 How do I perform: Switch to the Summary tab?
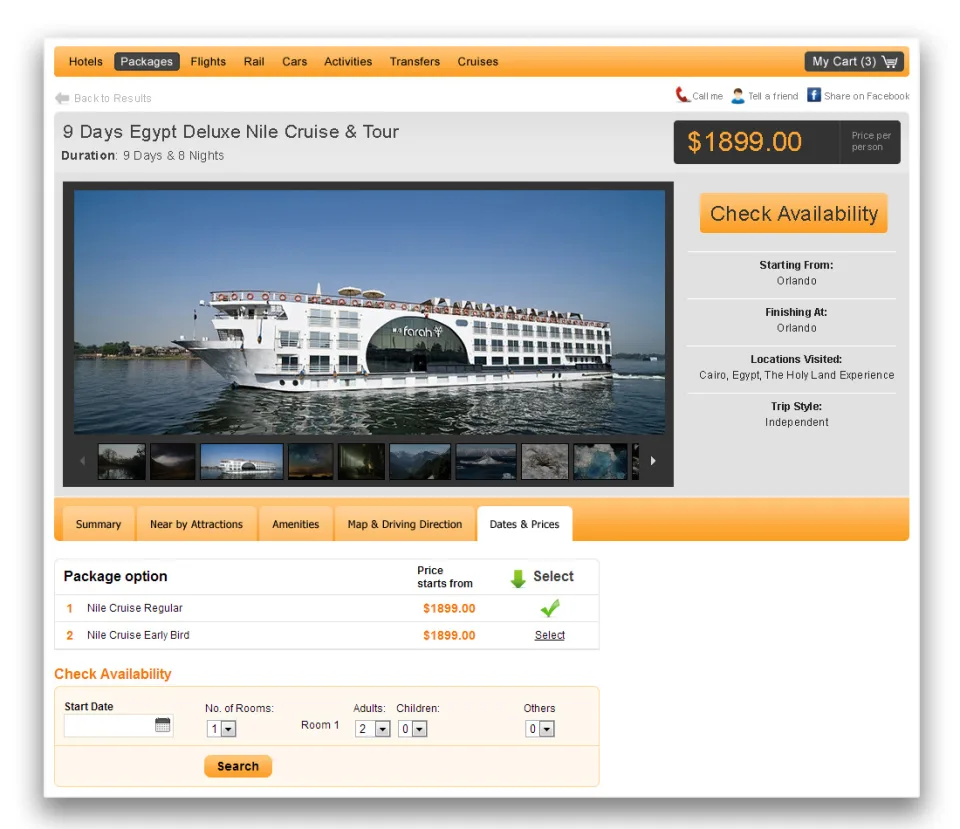[99, 524]
